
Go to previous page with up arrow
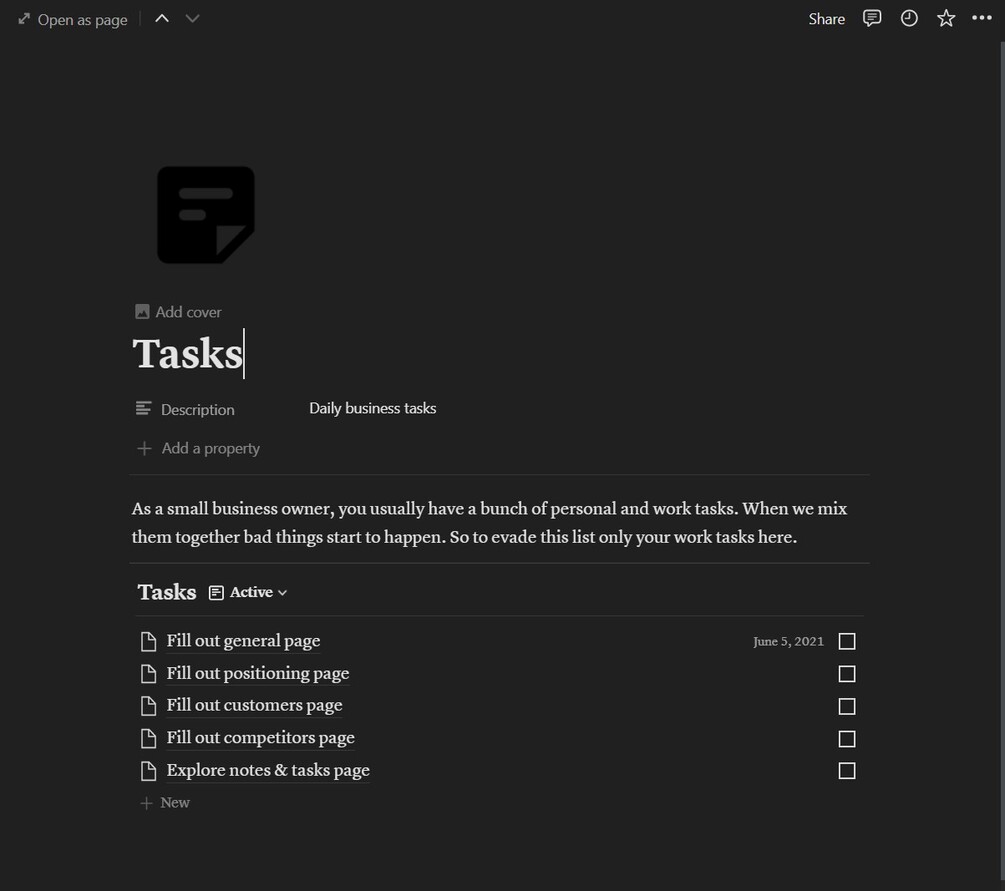click(x=162, y=19)
